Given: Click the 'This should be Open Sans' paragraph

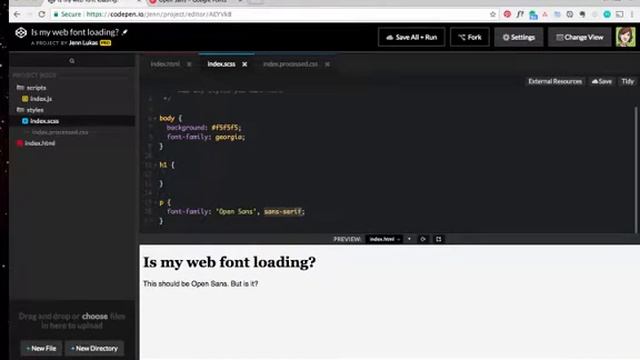Looking at the screenshot, I should pyautogui.click(x=200, y=284).
